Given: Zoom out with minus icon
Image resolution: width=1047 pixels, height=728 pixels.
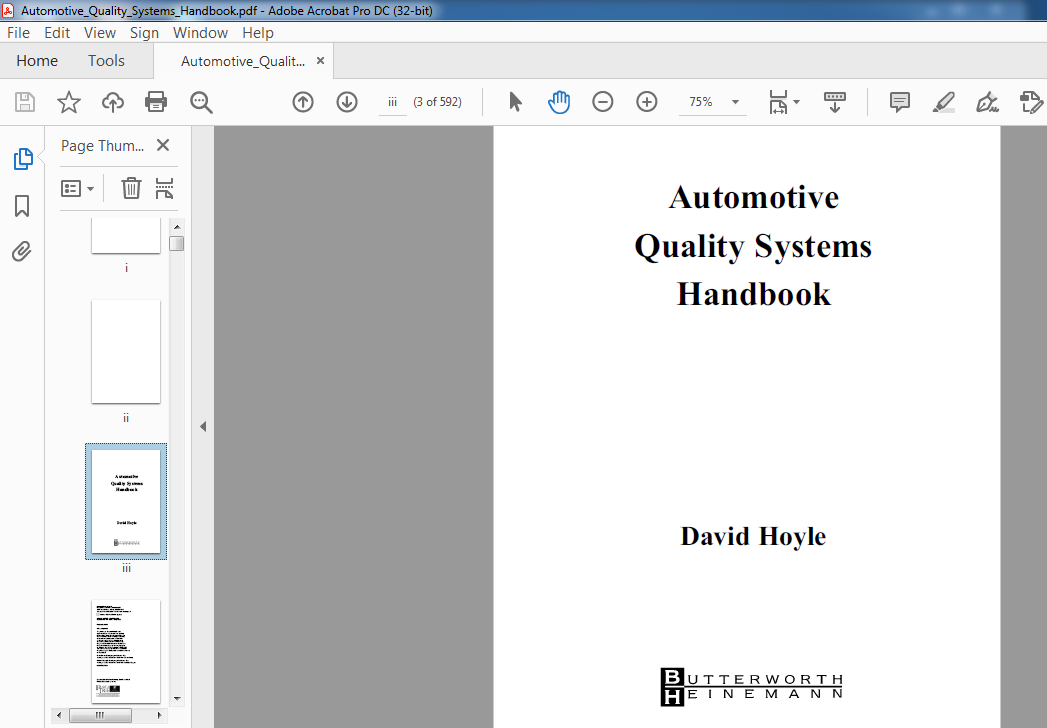Looking at the screenshot, I should coord(602,102).
